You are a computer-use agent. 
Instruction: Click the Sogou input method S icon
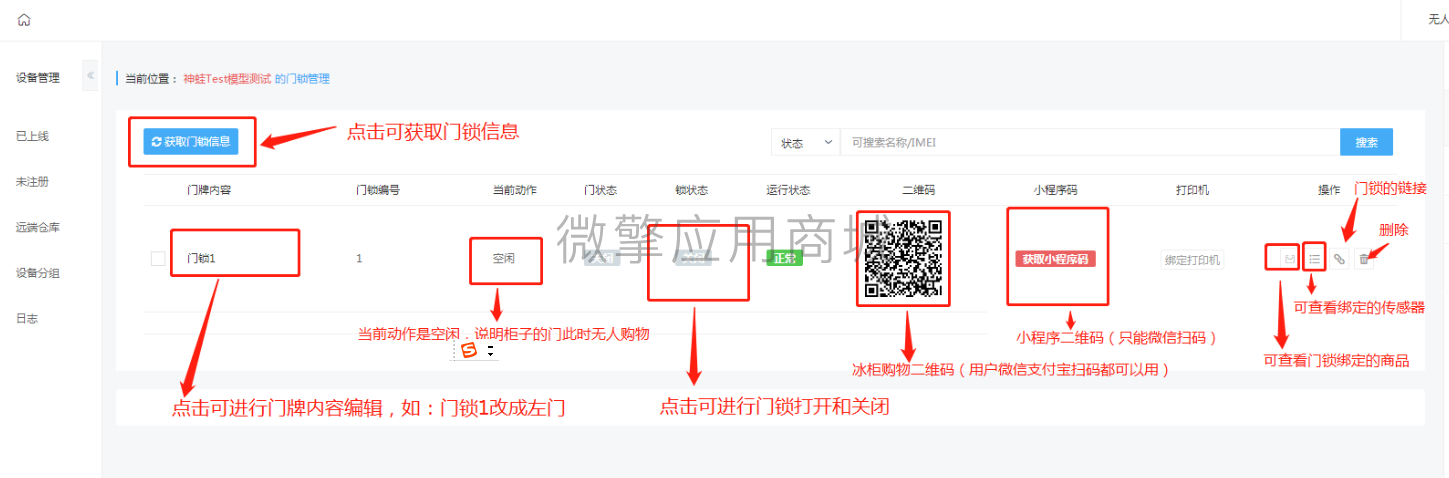click(x=469, y=350)
